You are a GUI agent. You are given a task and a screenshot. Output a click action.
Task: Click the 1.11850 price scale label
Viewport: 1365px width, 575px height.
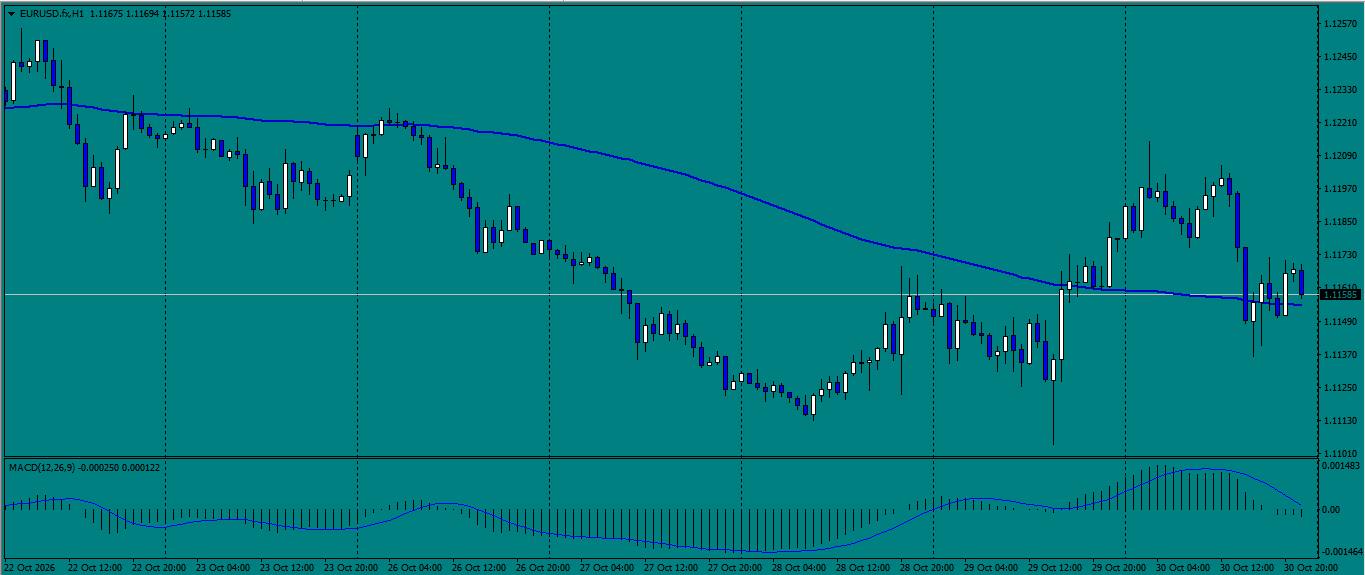pyautogui.click(x=1339, y=222)
